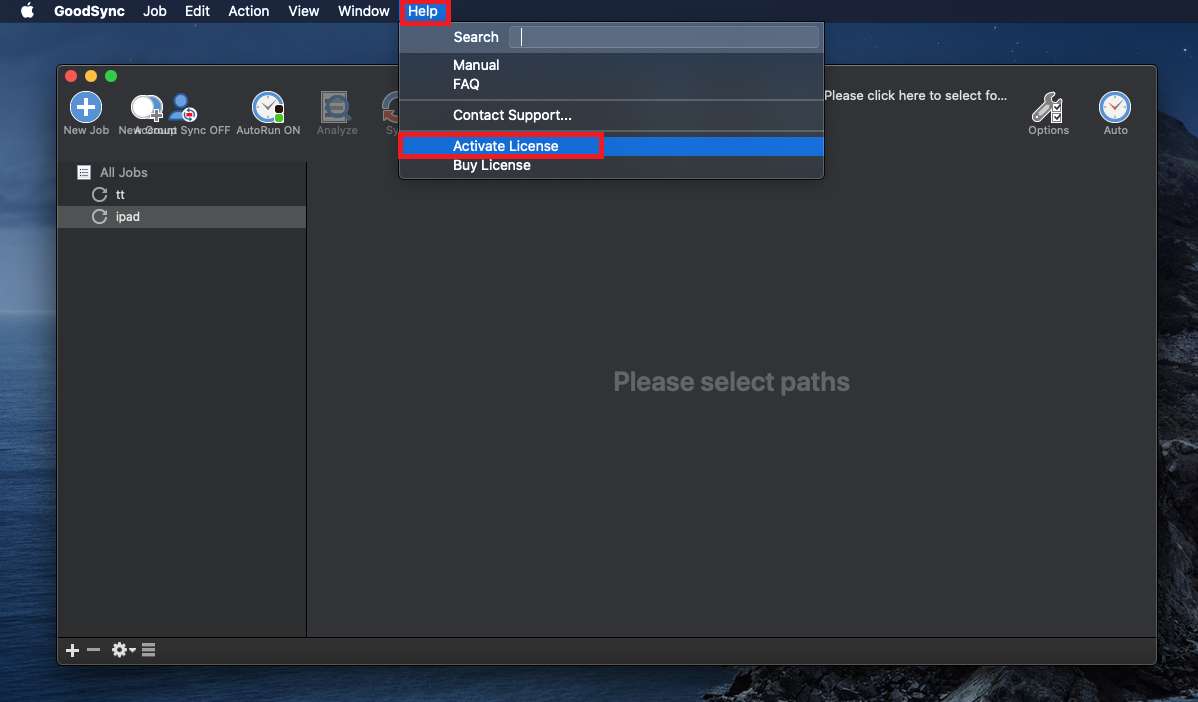
Task: Open Options wrench icon
Action: (x=1048, y=108)
